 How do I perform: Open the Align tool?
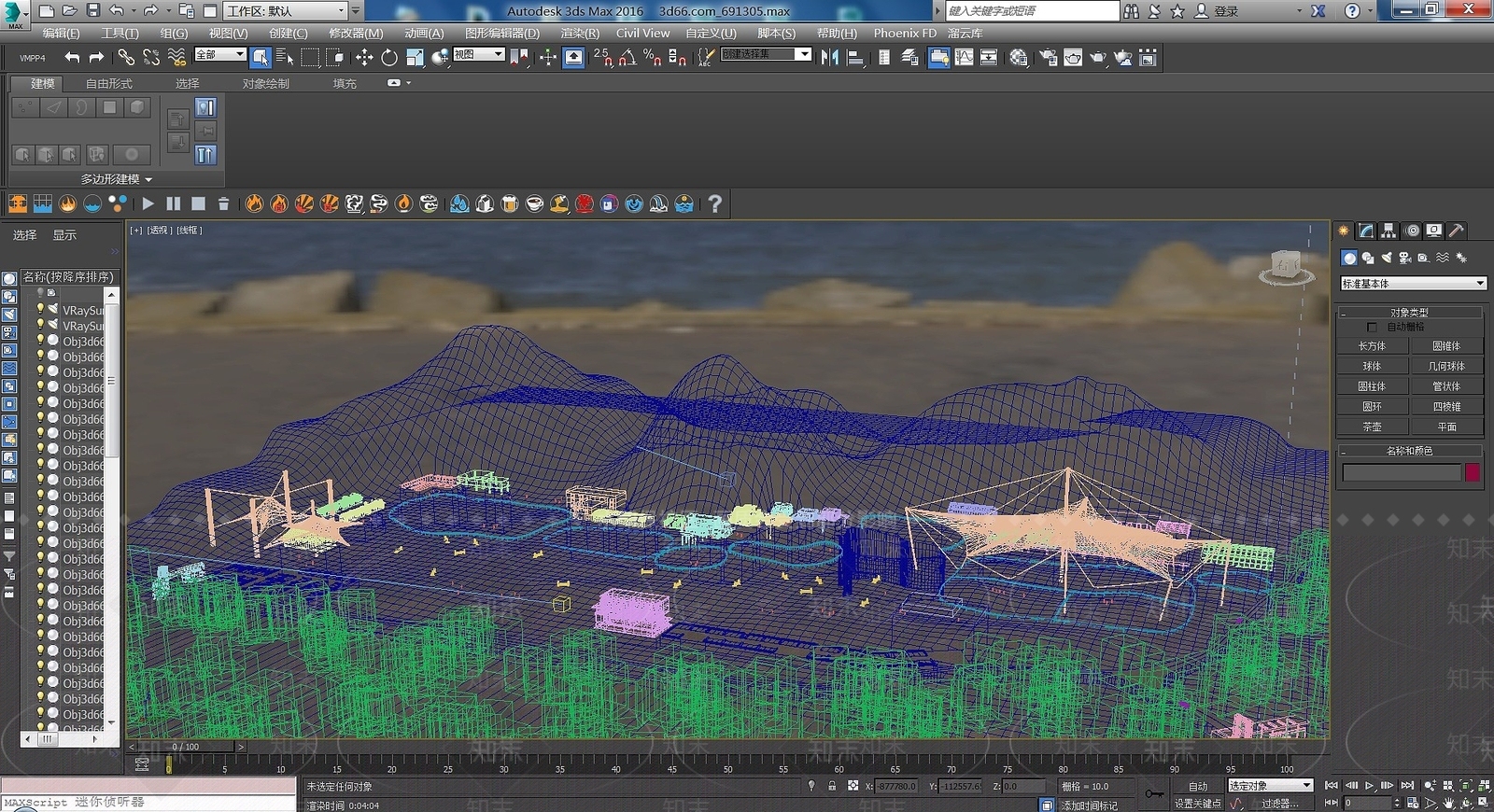tap(854, 58)
